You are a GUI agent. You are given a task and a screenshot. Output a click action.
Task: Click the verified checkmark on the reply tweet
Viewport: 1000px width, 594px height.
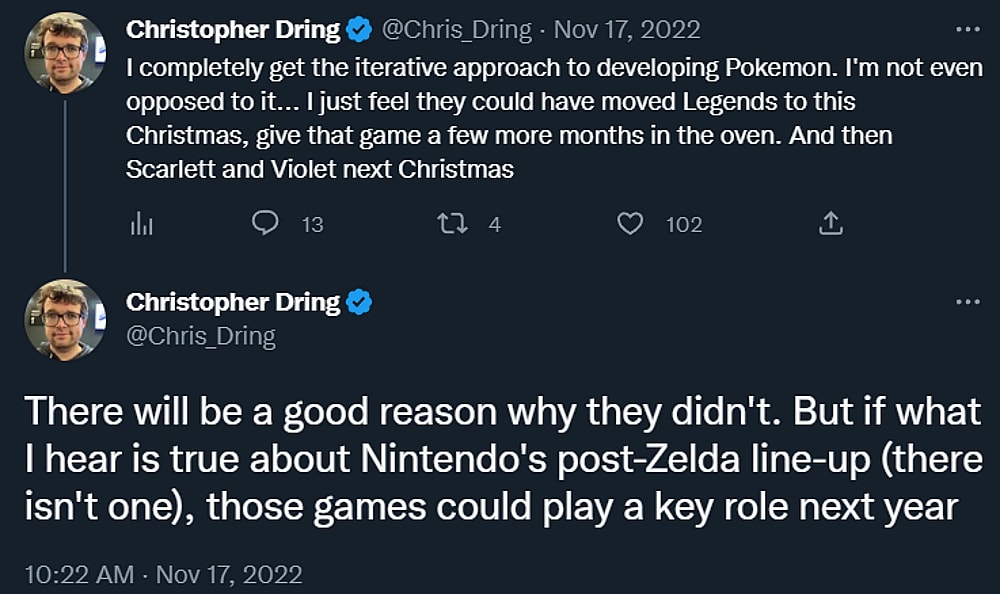point(360,302)
